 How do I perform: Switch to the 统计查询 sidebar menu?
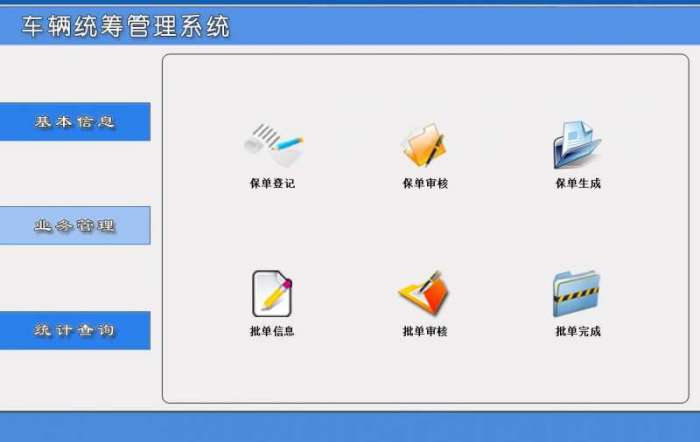[x=75, y=330]
